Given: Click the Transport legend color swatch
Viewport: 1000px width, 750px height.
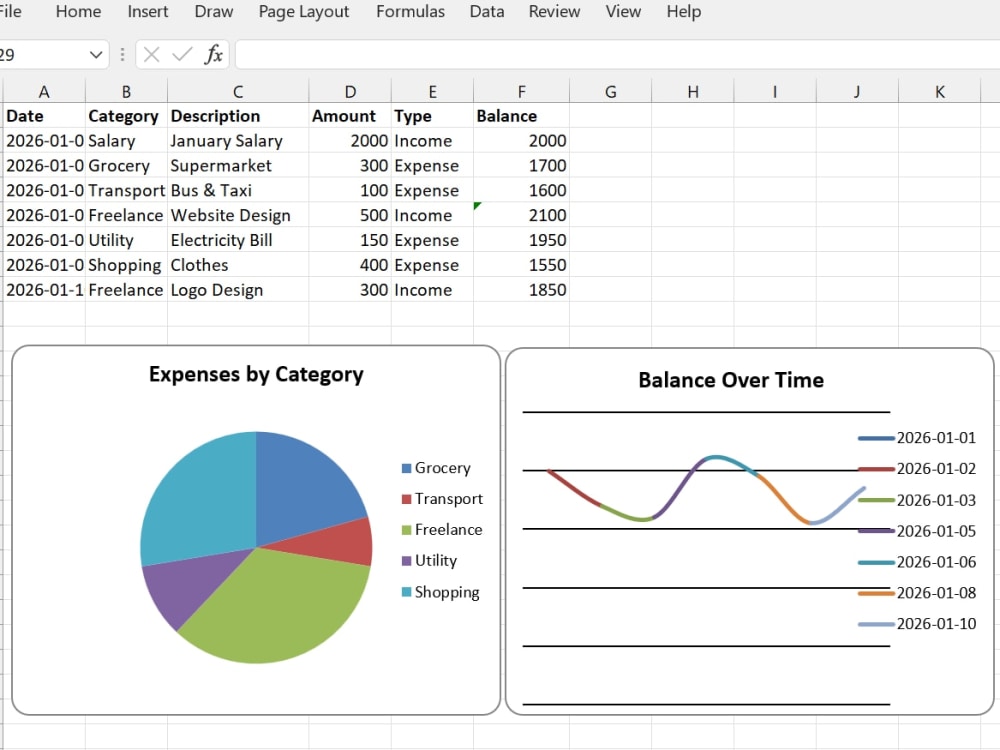Looking at the screenshot, I should click(x=406, y=499).
